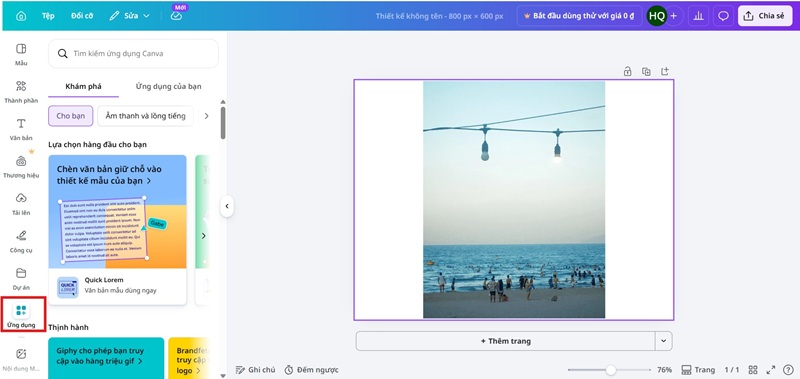Image resolution: width=800 pixels, height=379 pixels.
Task: Add a collaborator with plus icon
Action: pos(673,16)
